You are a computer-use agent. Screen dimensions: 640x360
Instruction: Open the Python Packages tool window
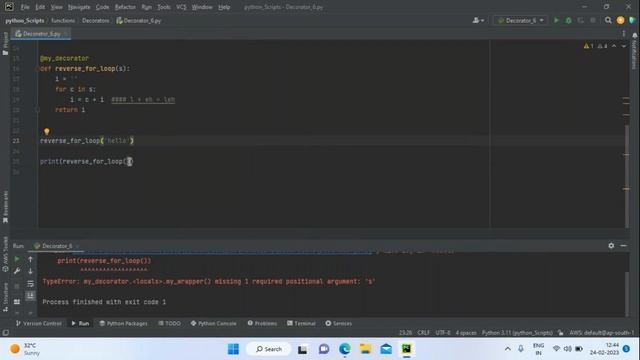pyautogui.click(x=123, y=323)
